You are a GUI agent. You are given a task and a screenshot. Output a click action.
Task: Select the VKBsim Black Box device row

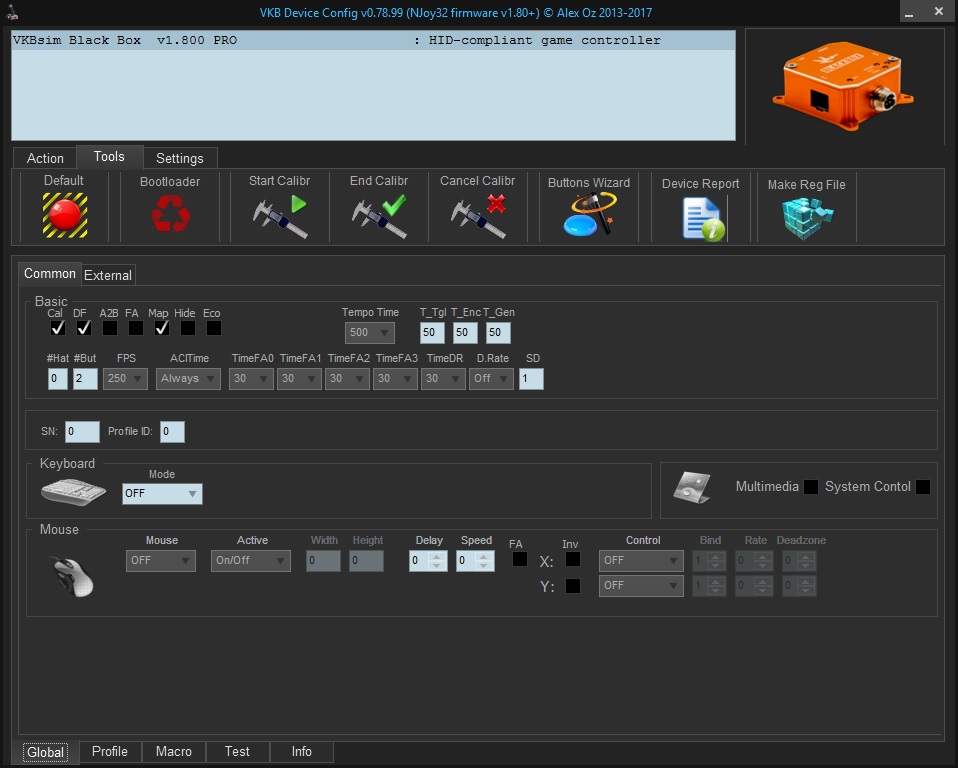point(373,40)
